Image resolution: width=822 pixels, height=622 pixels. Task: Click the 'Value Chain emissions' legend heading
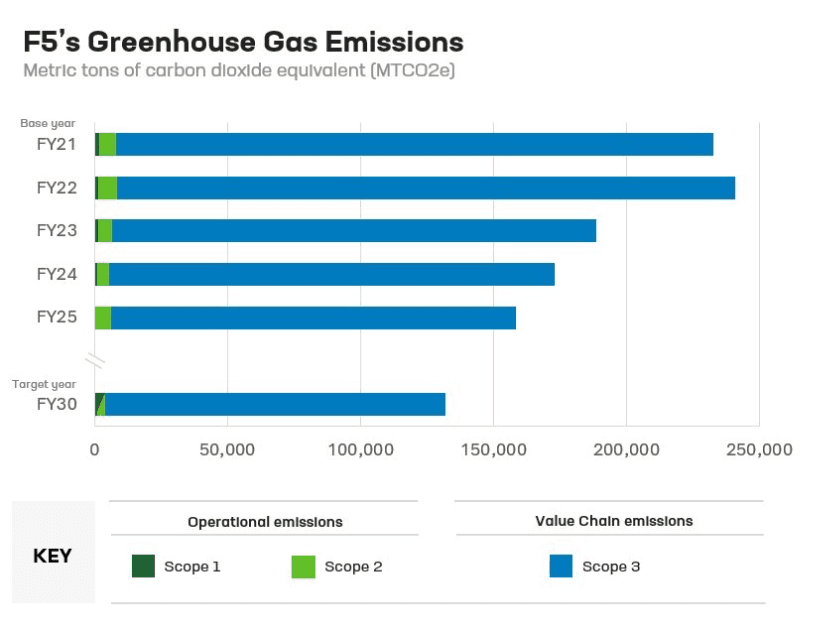tap(614, 521)
